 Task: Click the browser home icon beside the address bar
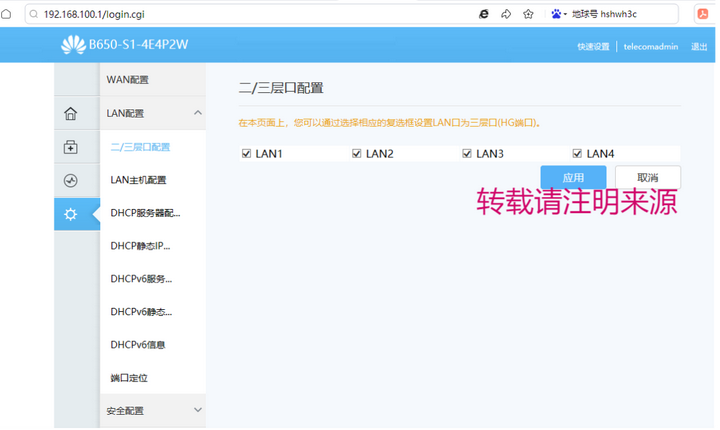[x=6, y=14]
